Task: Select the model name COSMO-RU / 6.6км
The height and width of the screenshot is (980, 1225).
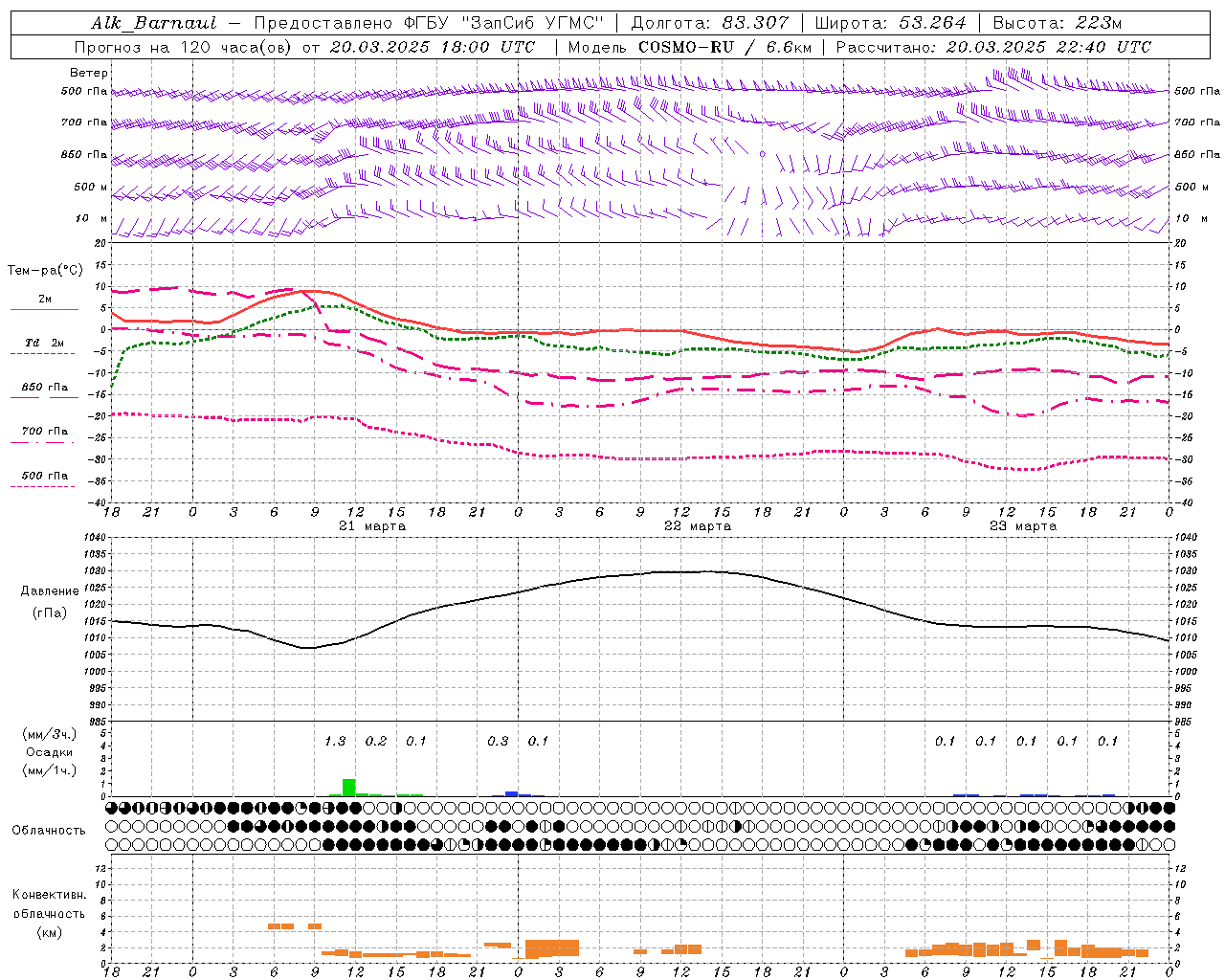Action: (724, 47)
